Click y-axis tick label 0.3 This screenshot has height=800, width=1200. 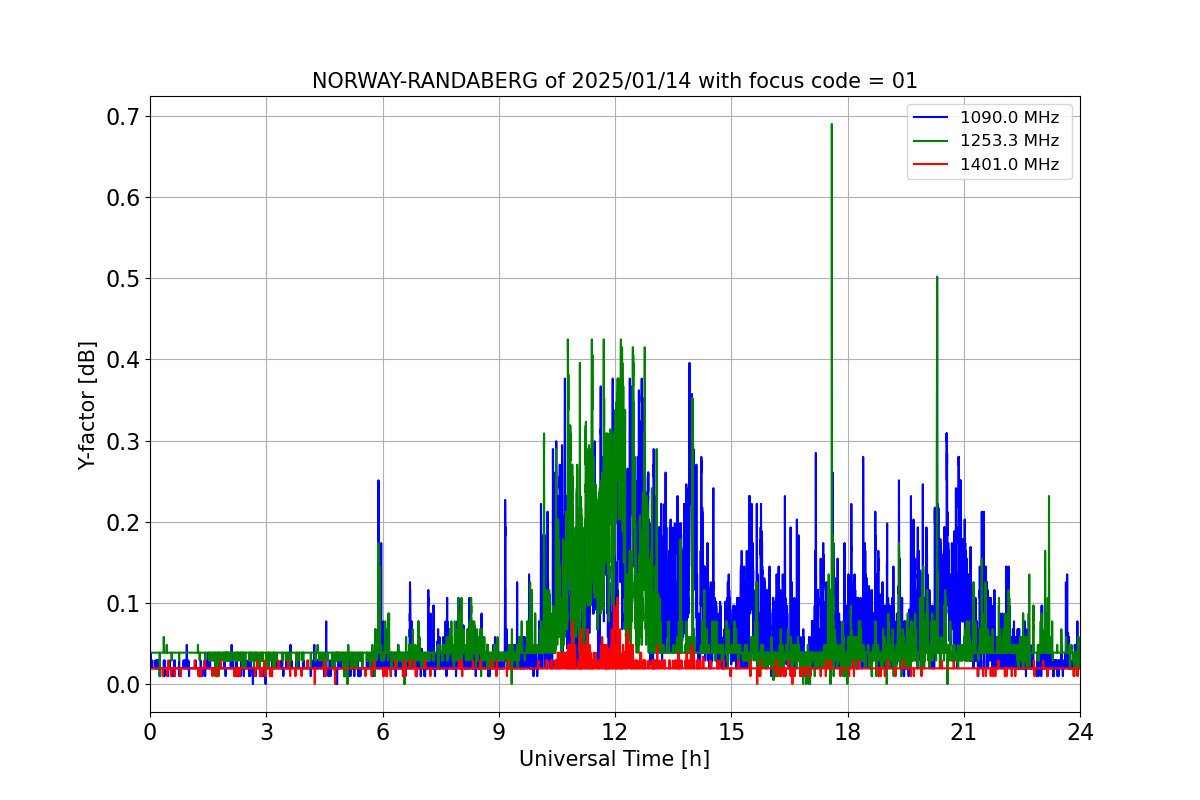coord(123,441)
